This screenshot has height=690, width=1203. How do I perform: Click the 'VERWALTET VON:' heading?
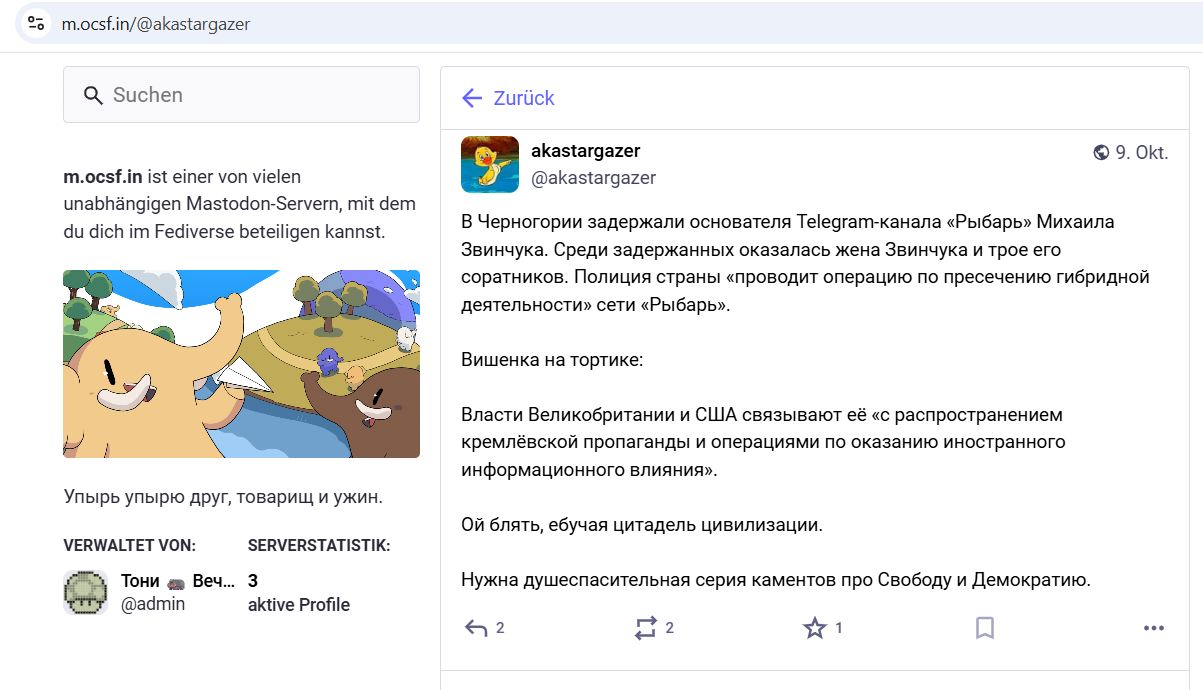pyautogui.click(x=130, y=546)
